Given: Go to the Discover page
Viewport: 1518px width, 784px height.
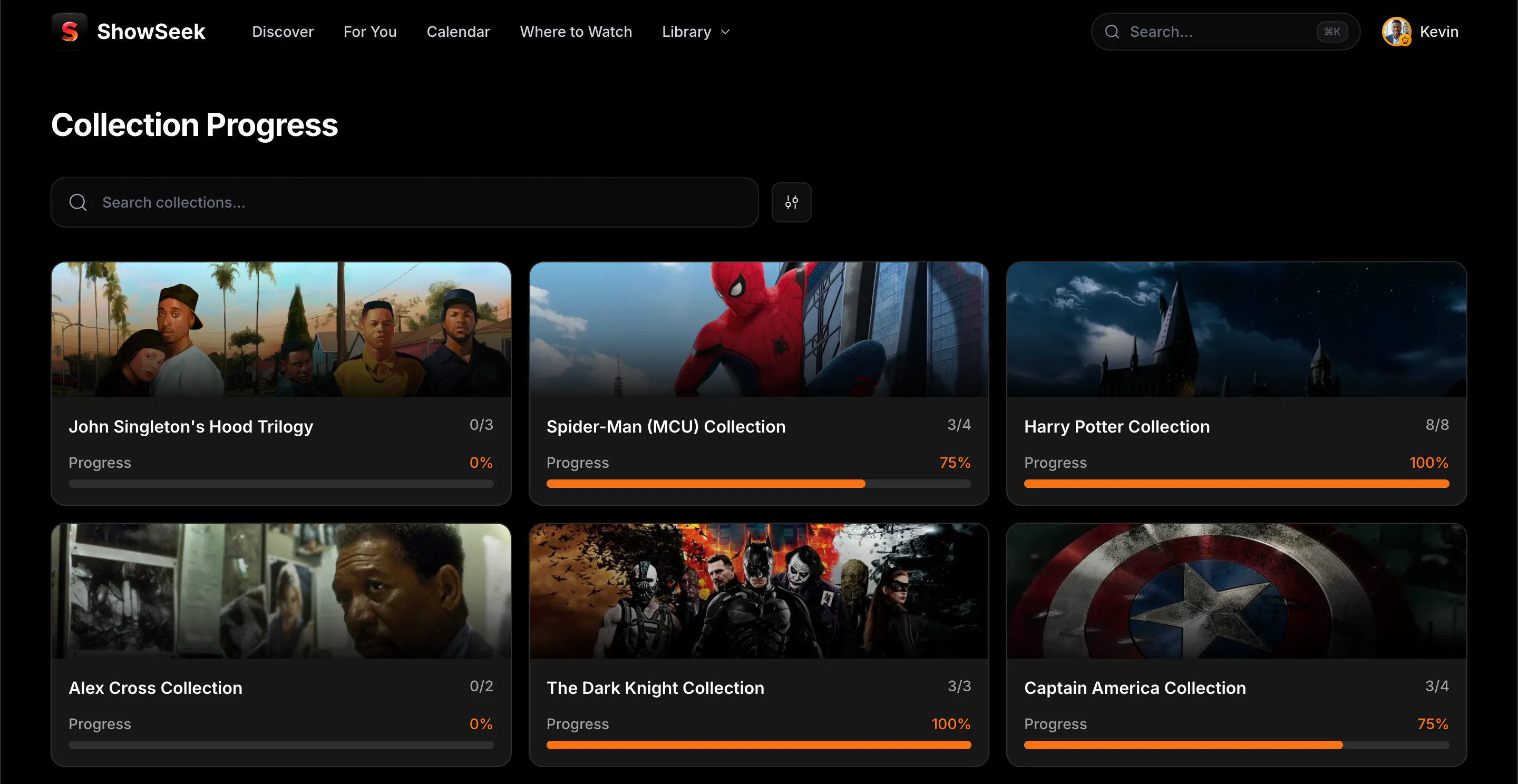Looking at the screenshot, I should click(283, 32).
